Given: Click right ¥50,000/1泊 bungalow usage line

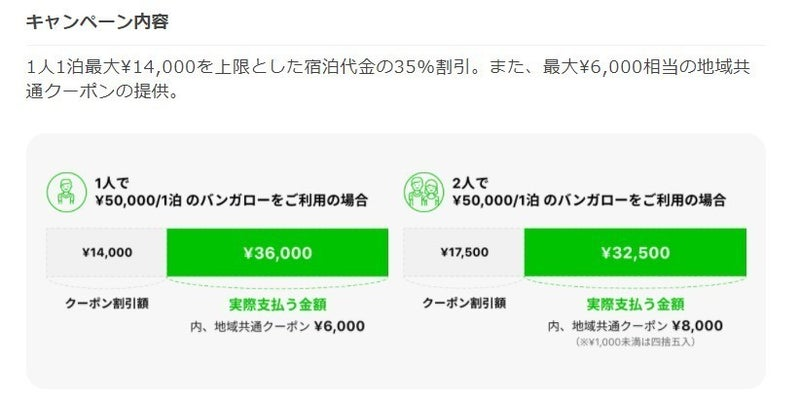Looking at the screenshot, I should (x=588, y=200).
